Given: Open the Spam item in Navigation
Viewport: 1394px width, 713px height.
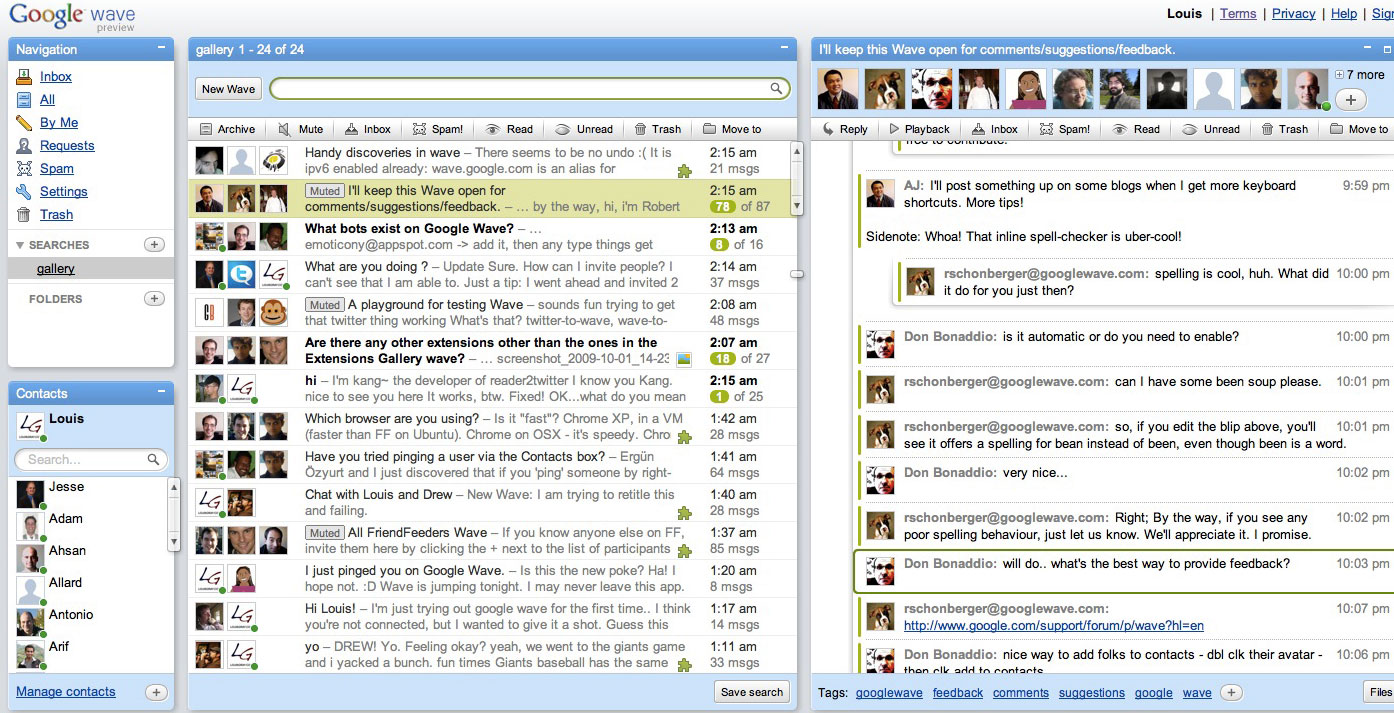Looking at the screenshot, I should [57, 168].
